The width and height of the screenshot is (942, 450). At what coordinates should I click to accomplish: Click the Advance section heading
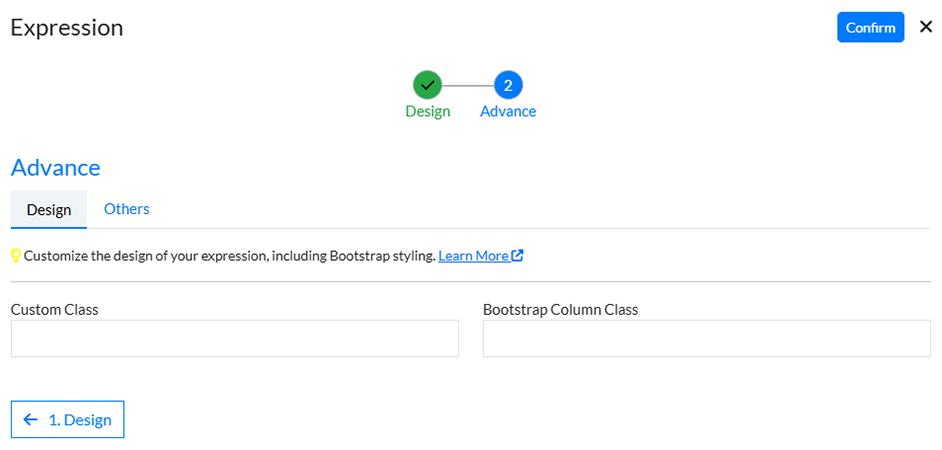pos(55,167)
